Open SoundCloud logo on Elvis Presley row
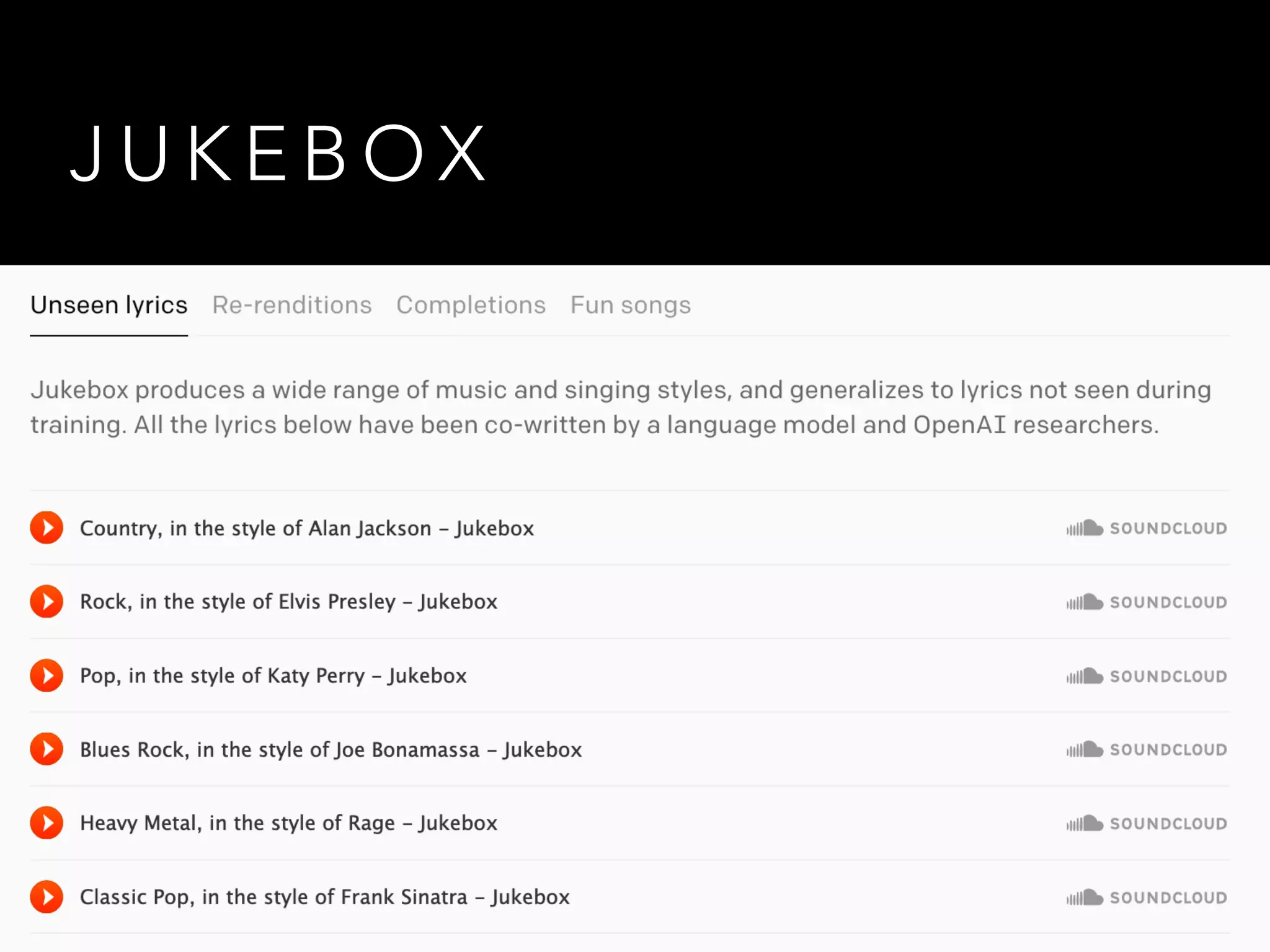This screenshot has width=1270, height=952. 1146,602
